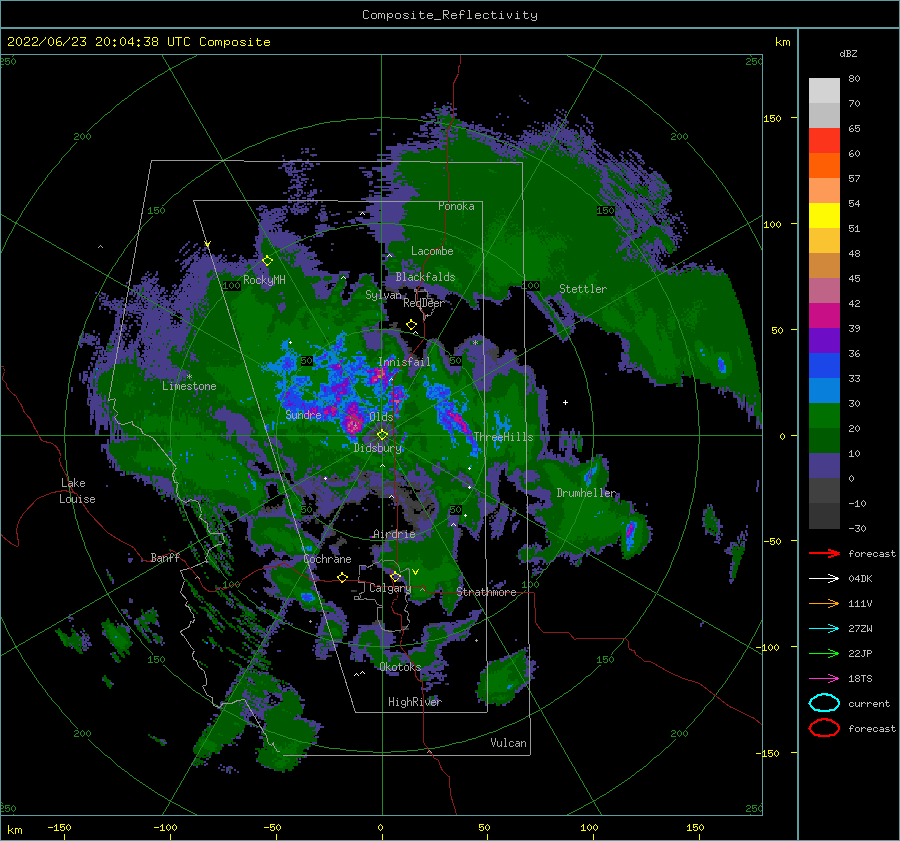Select the RedDeer city label
The image size is (900, 841).
click(424, 303)
